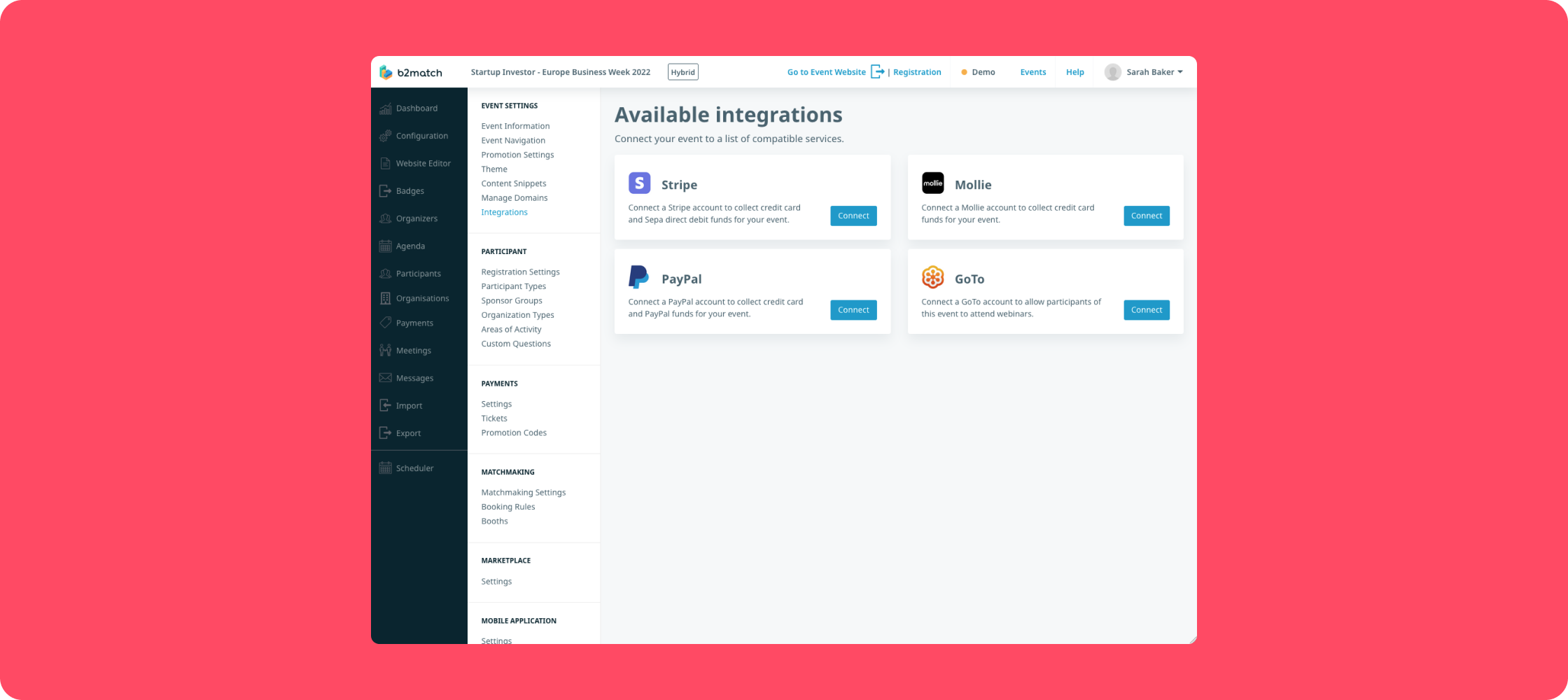Click the Mollie logo icon

932,183
